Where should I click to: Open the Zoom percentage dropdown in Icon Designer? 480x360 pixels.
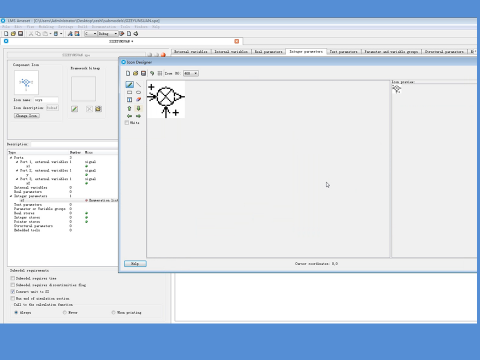click(x=191, y=73)
